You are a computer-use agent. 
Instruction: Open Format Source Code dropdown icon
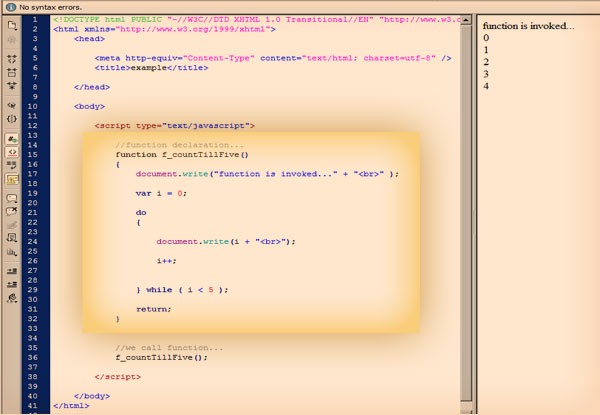point(12,298)
